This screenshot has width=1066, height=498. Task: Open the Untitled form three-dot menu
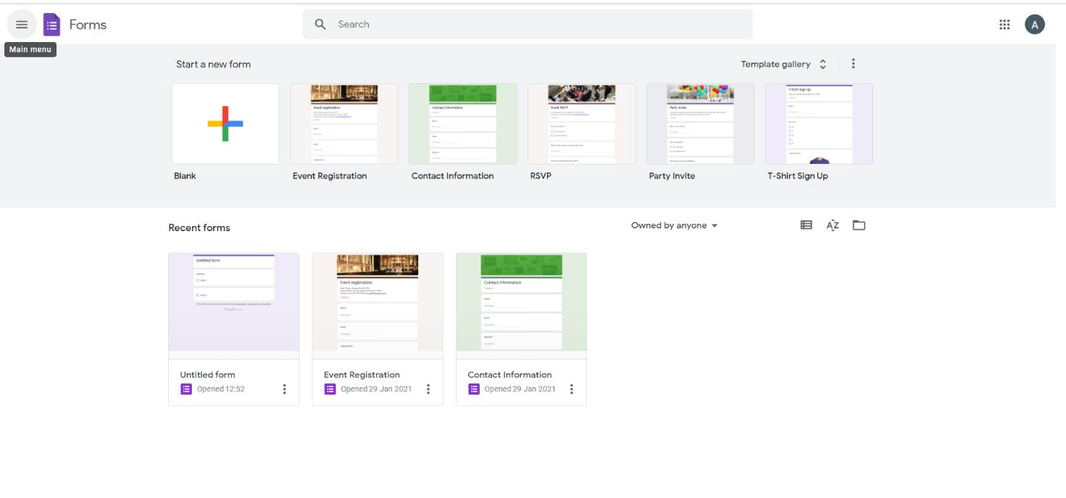284,389
